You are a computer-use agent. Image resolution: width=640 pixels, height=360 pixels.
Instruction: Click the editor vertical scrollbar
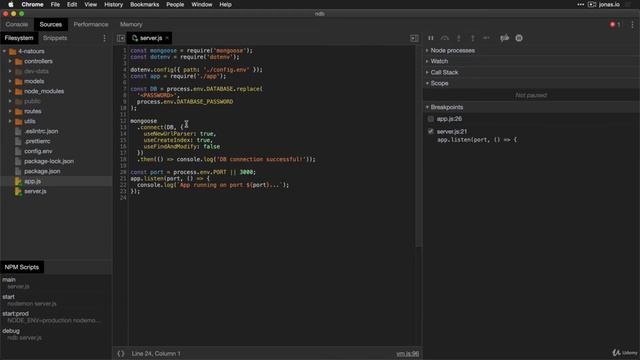click(418, 146)
